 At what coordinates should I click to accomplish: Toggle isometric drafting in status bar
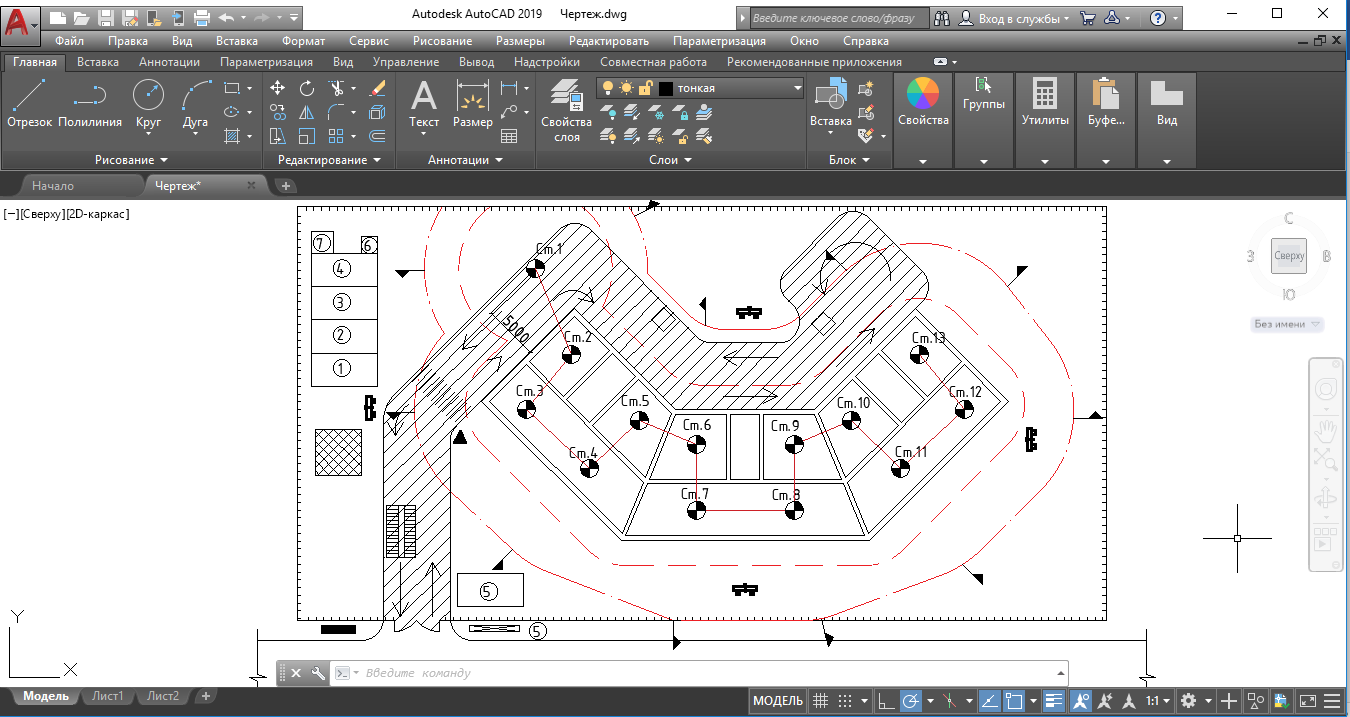click(x=950, y=701)
